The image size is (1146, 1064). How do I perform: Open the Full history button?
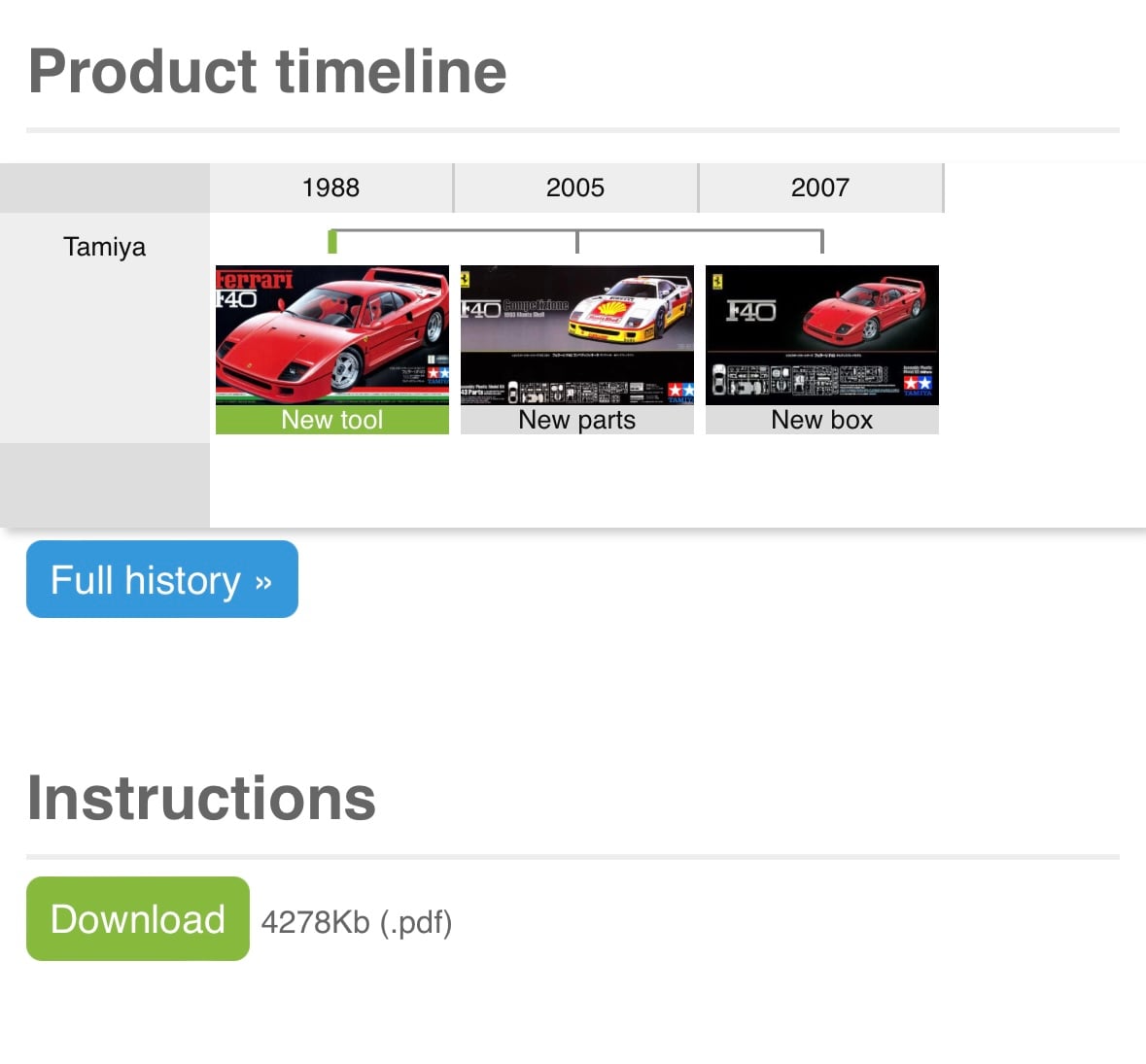162,579
